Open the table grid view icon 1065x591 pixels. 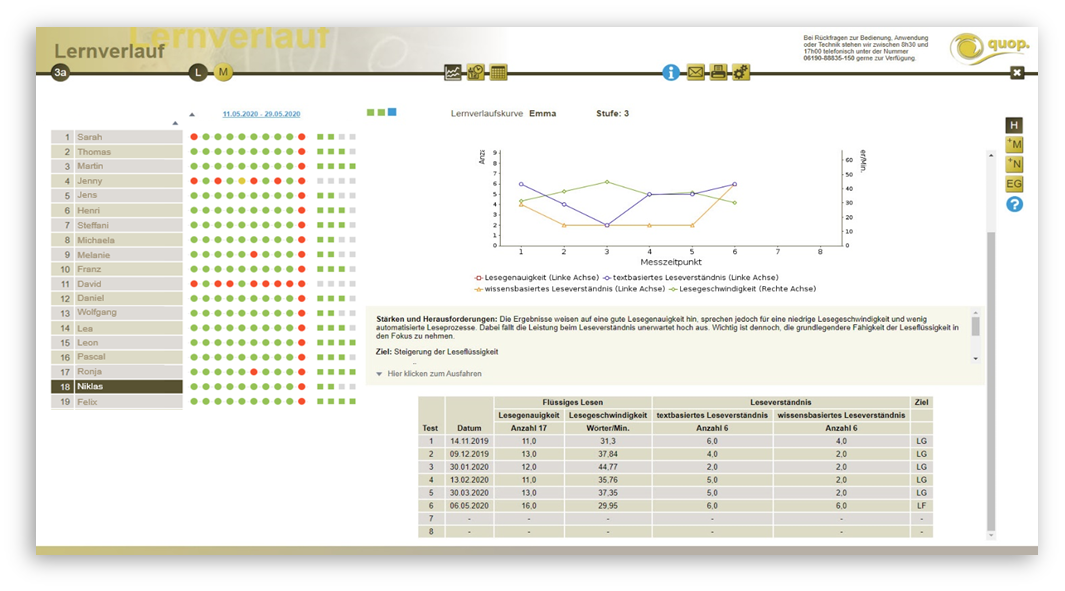(x=499, y=72)
